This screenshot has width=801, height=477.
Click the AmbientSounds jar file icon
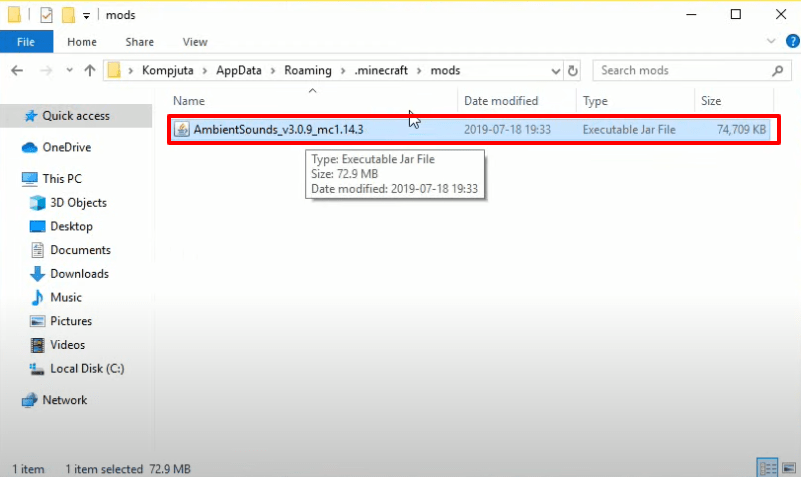[x=182, y=130]
